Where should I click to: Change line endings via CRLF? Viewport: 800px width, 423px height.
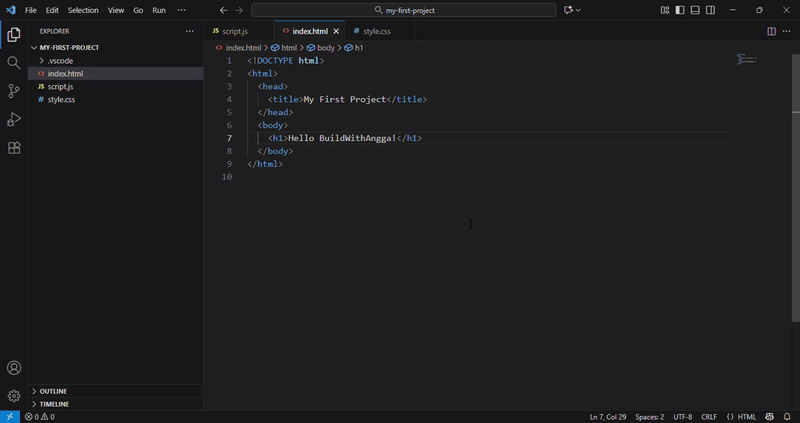(x=709, y=417)
